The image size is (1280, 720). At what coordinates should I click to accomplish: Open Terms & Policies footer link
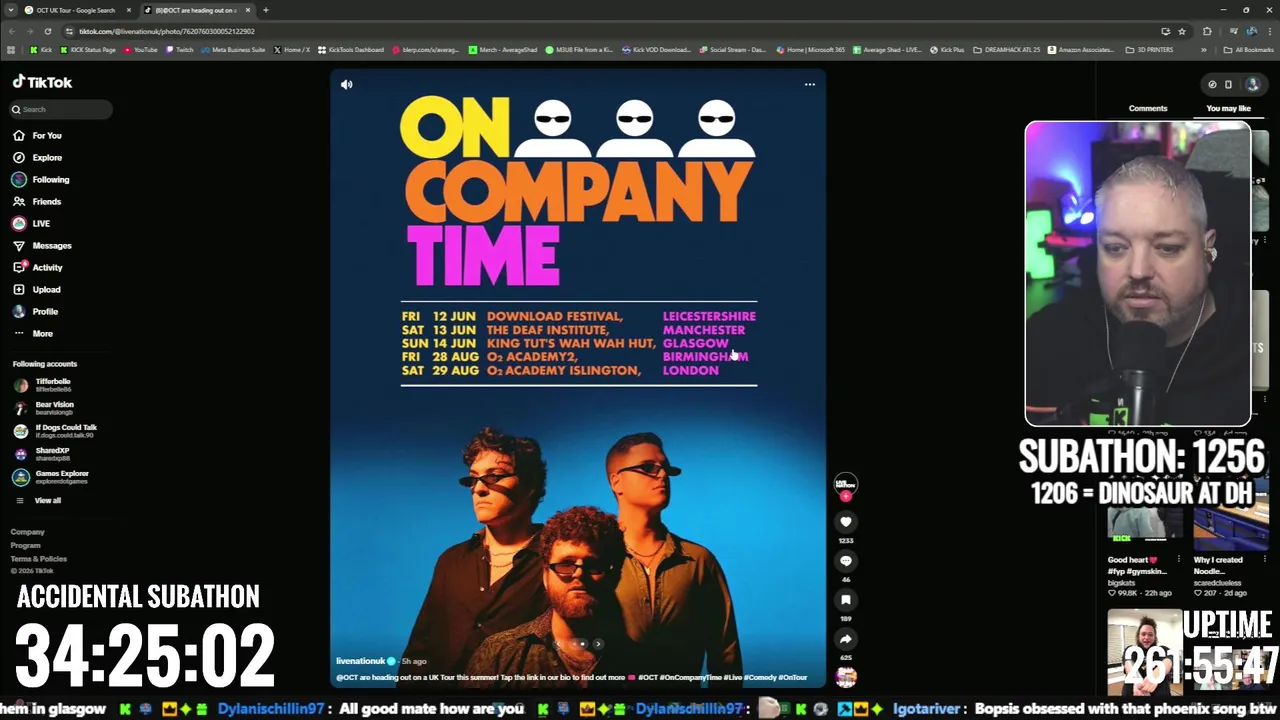(x=38, y=558)
